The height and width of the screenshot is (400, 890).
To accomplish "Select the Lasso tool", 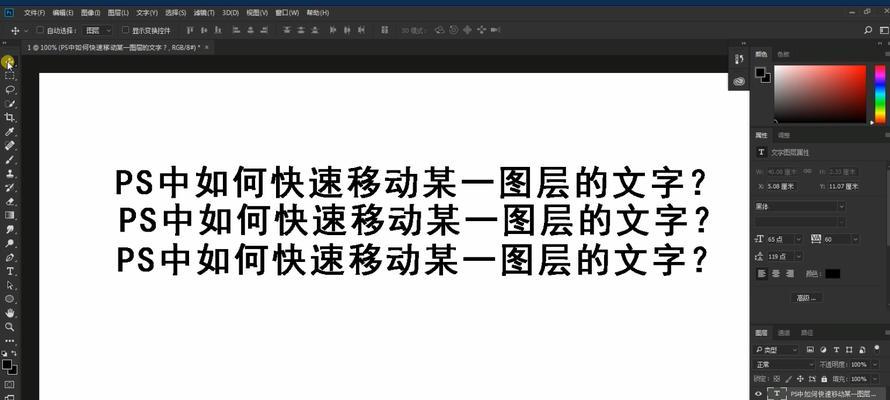I will [x=10, y=90].
